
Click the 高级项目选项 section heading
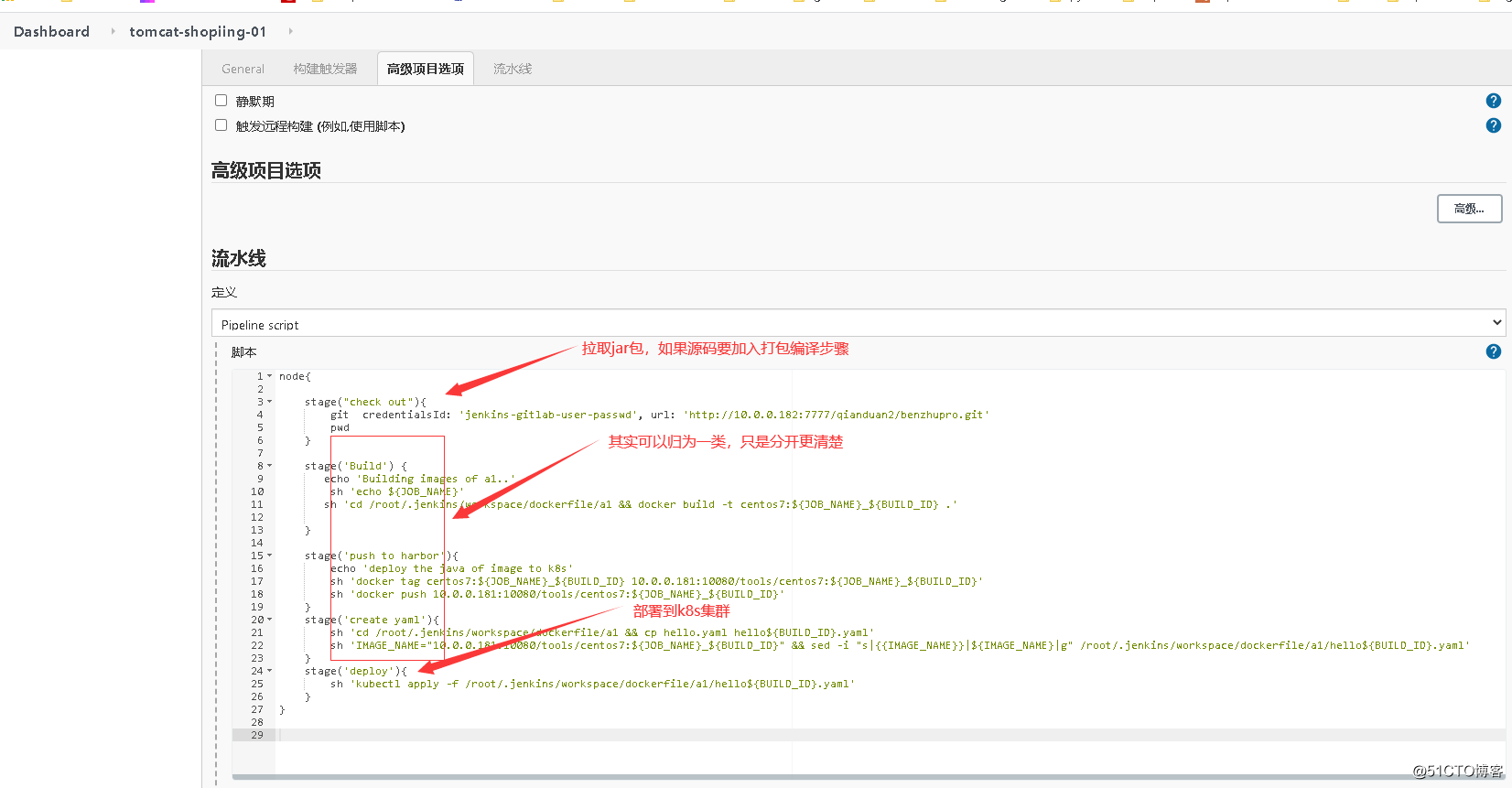(266, 171)
